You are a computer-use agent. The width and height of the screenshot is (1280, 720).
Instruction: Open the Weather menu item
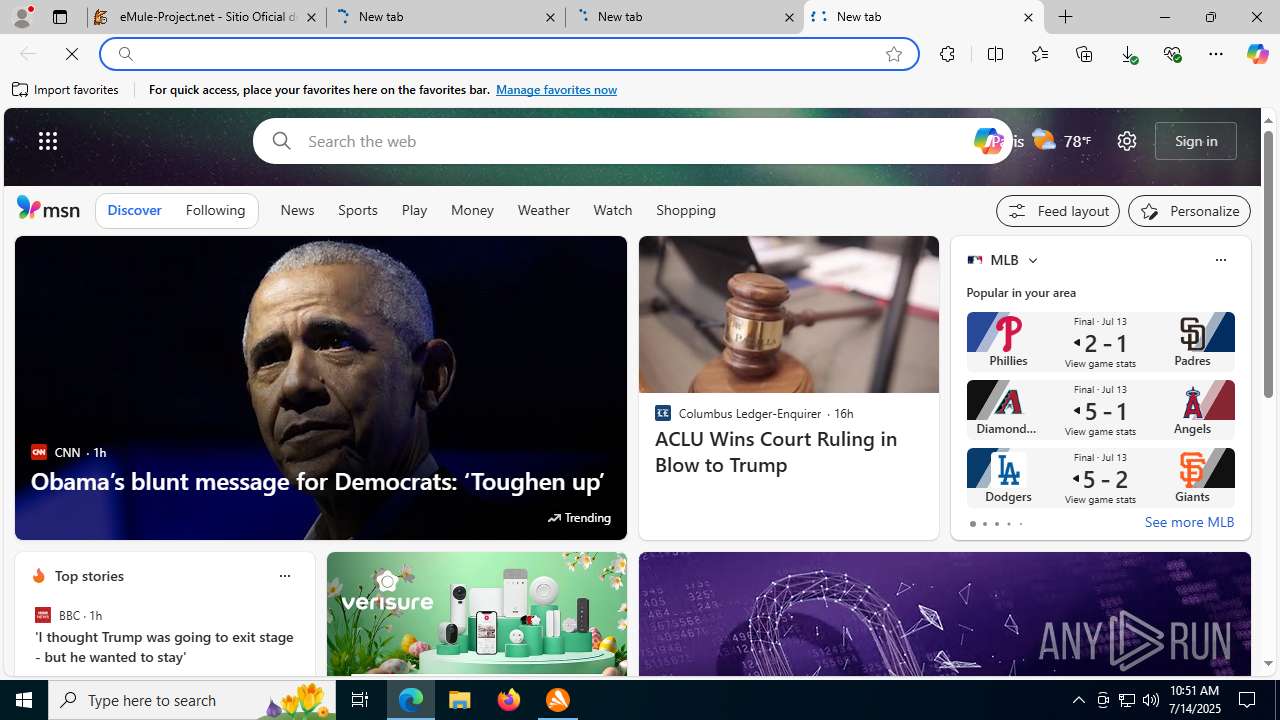pos(543,211)
